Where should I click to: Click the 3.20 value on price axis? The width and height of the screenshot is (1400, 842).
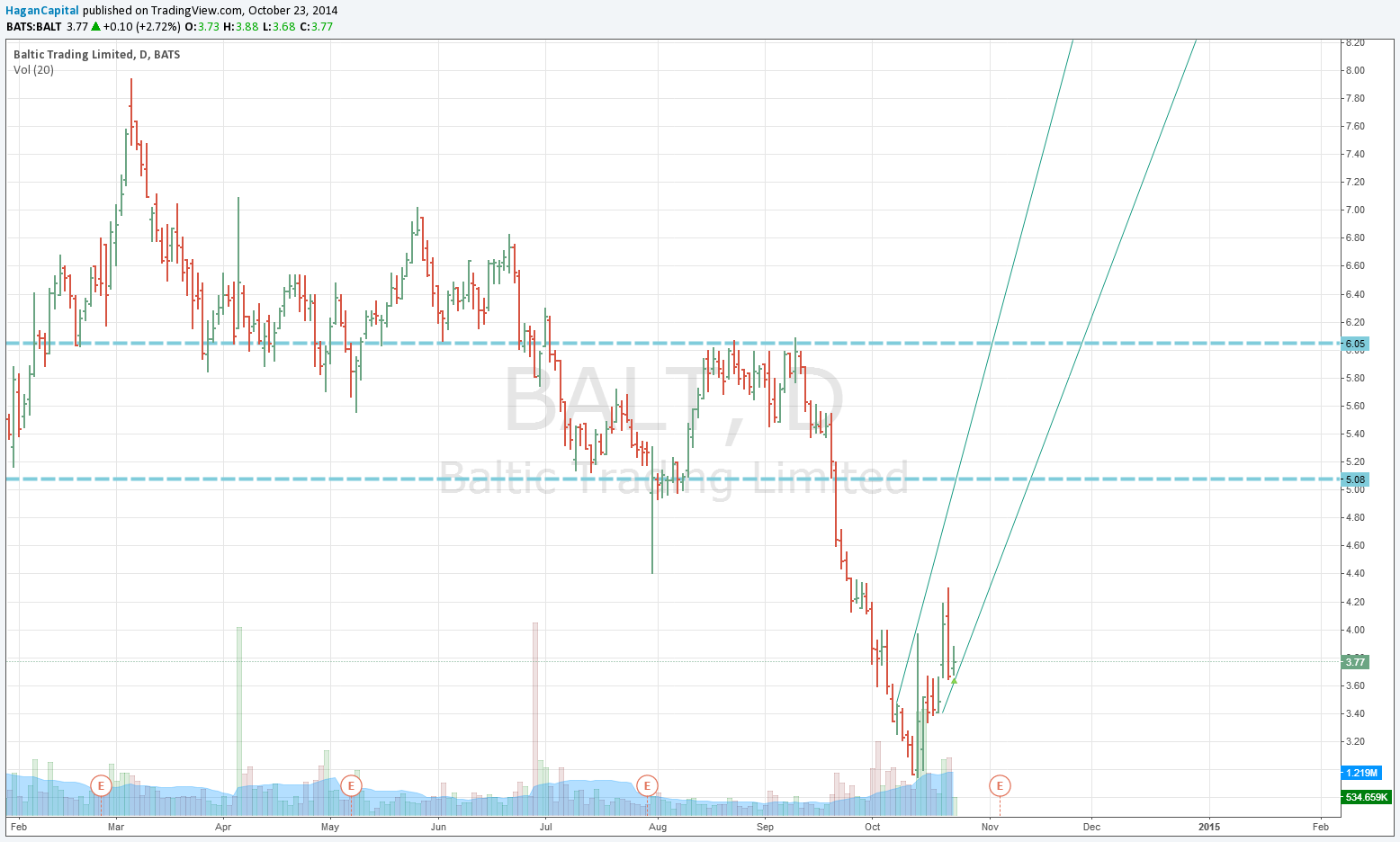coord(1355,741)
